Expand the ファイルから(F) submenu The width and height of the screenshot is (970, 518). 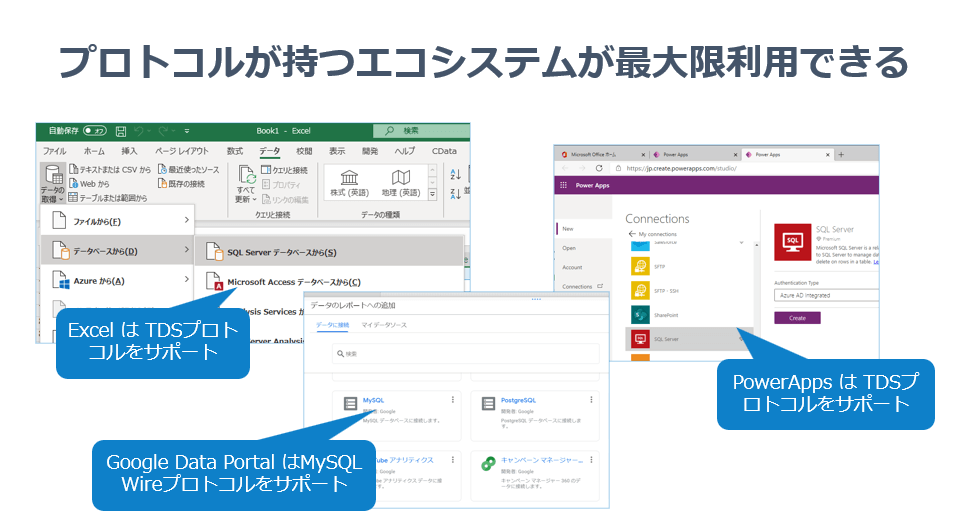coord(118,221)
